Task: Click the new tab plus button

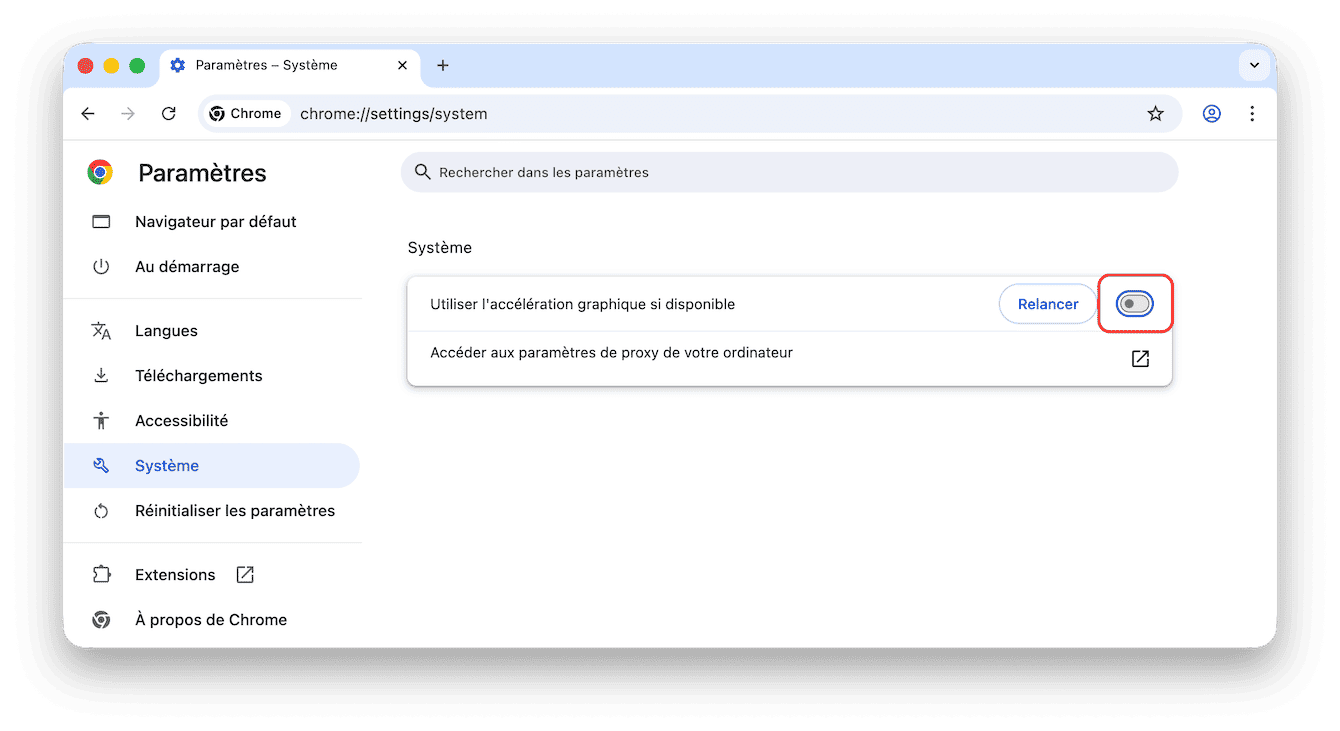Action: [443, 66]
